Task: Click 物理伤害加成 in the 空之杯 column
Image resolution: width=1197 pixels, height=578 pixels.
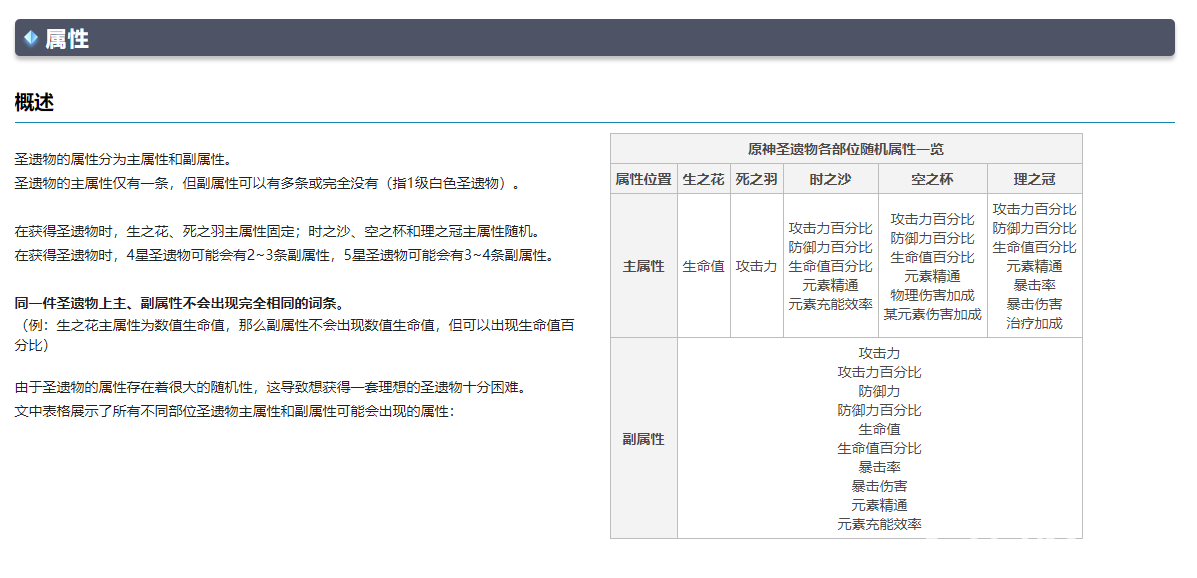Action: point(932,295)
